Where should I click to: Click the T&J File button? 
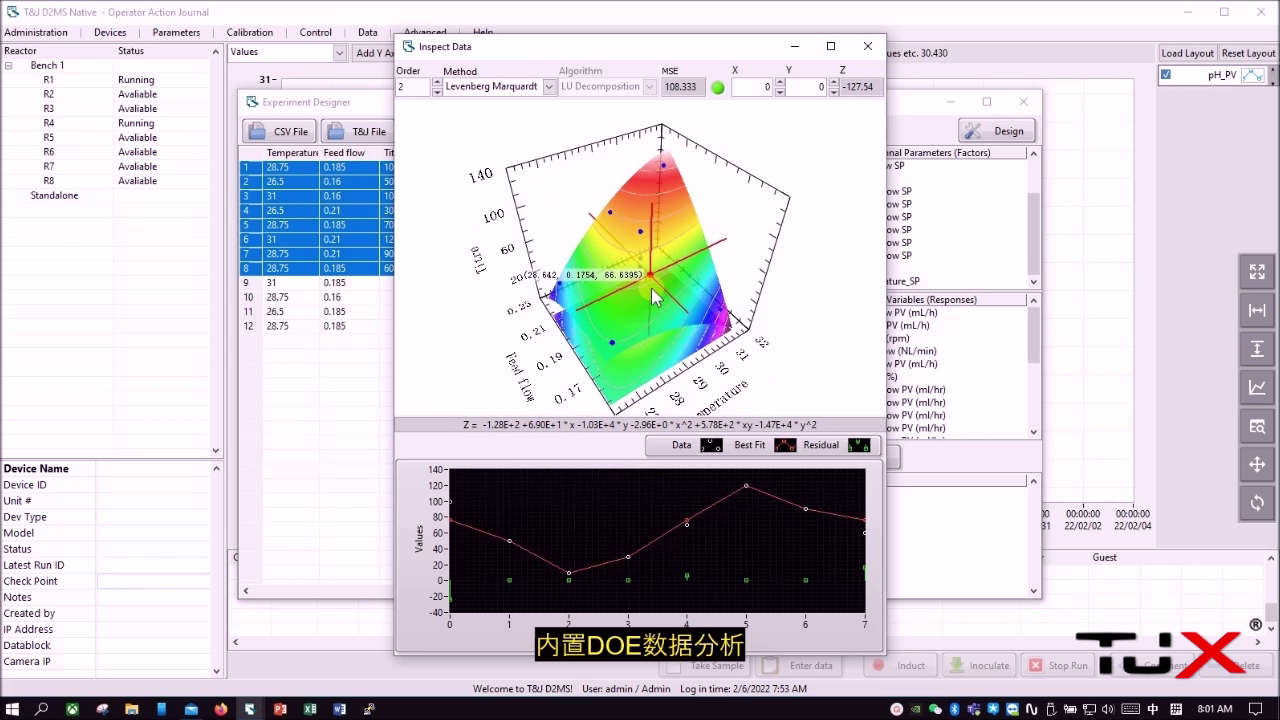(357, 131)
